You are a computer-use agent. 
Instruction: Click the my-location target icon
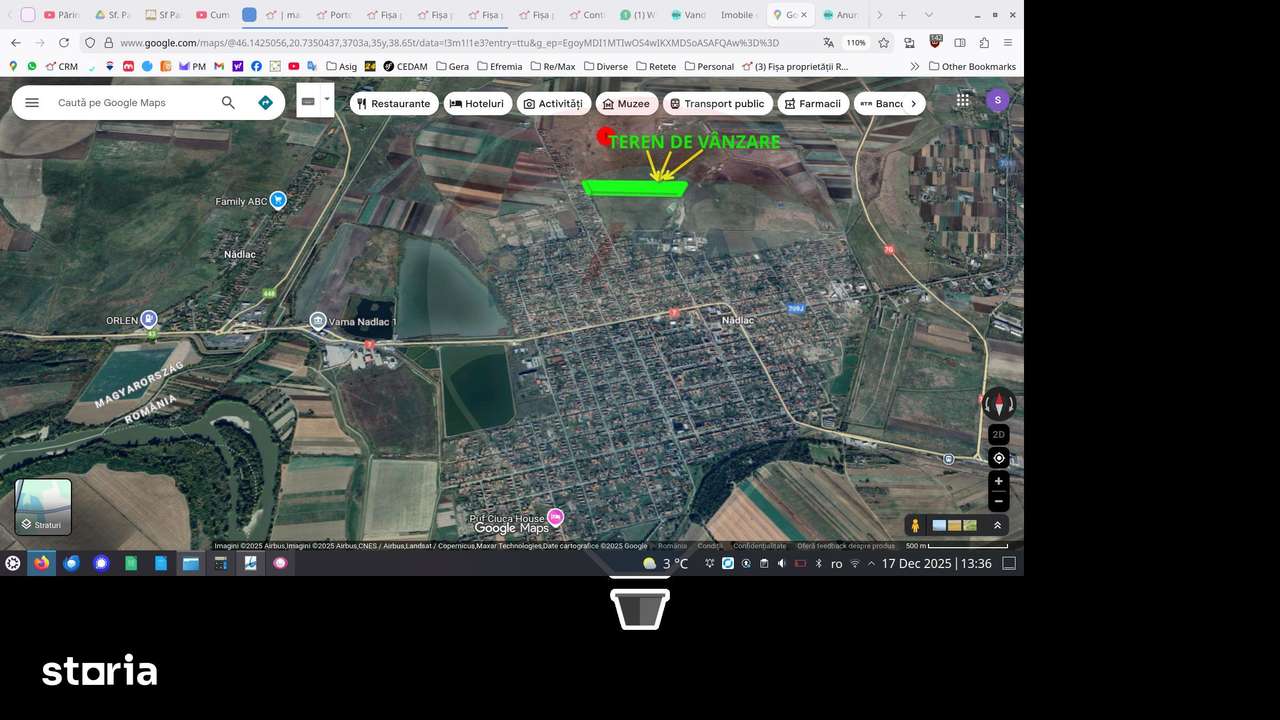(x=998, y=457)
